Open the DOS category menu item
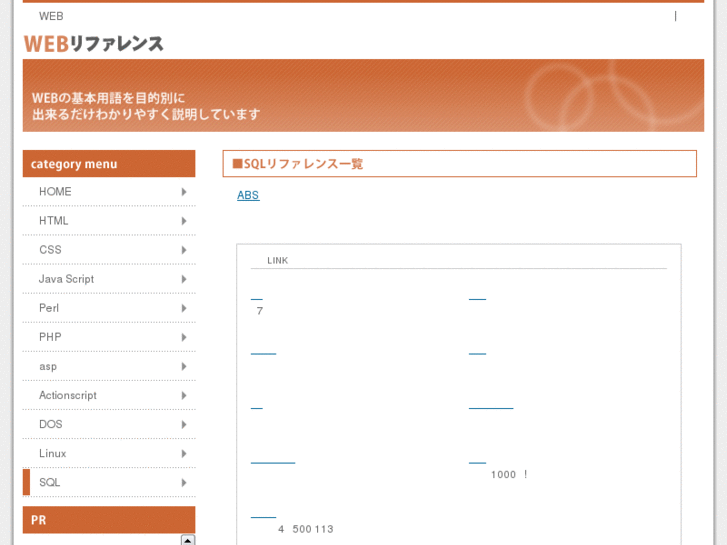This screenshot has height=545, width=727. tap(109, 424)
